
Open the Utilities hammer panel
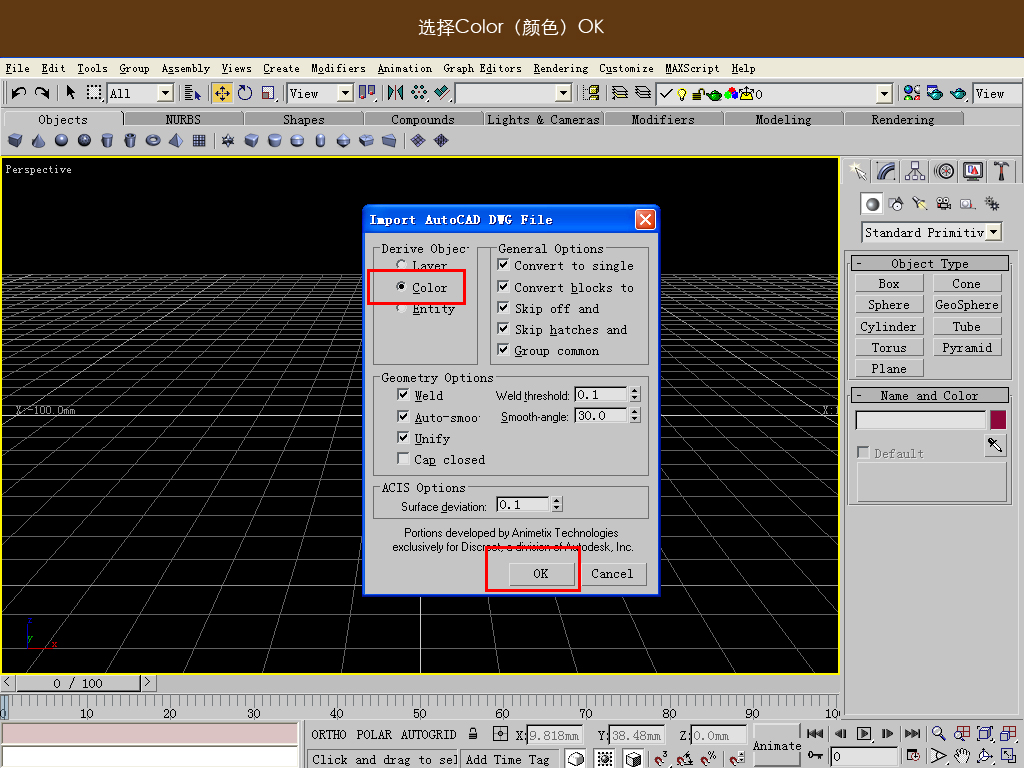1001,171
